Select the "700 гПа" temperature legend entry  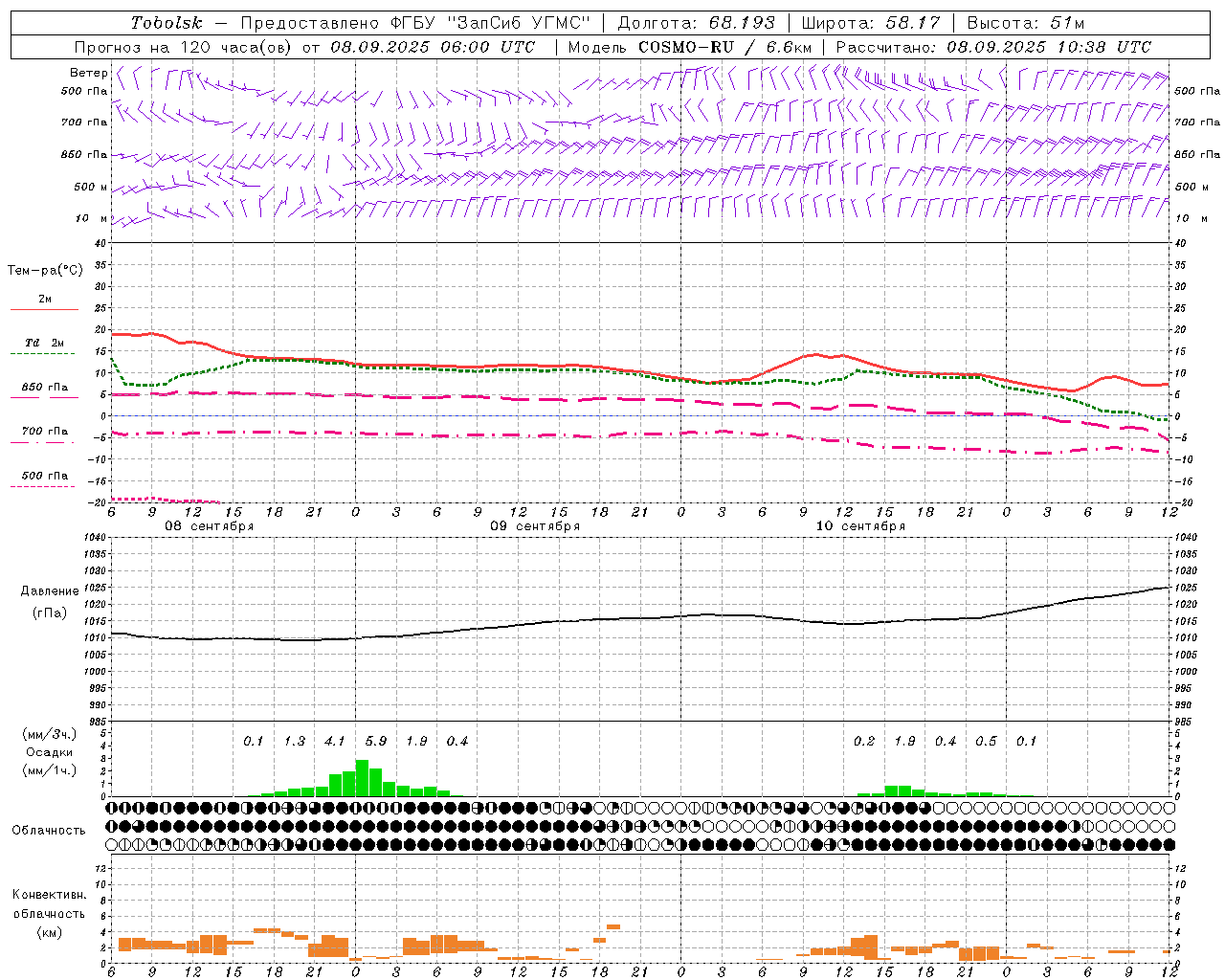click(44, 431)
